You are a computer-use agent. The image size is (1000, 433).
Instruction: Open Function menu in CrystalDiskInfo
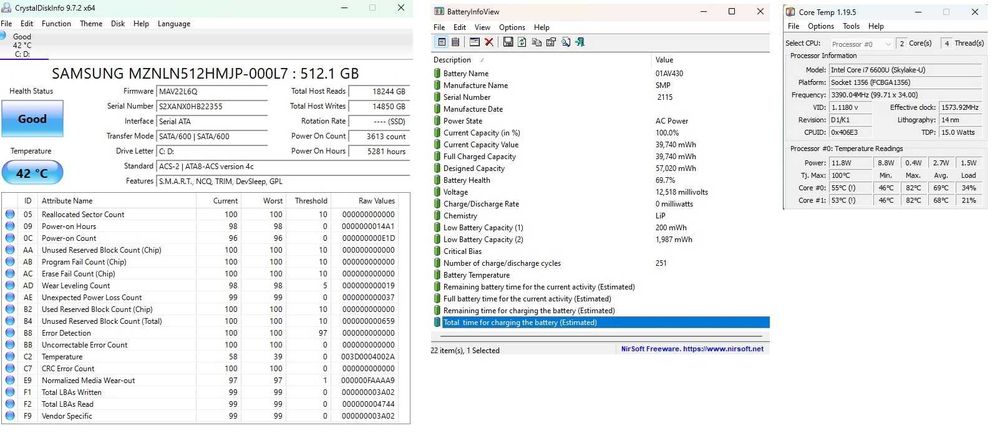pyautogui.click(x=56, y=24)
